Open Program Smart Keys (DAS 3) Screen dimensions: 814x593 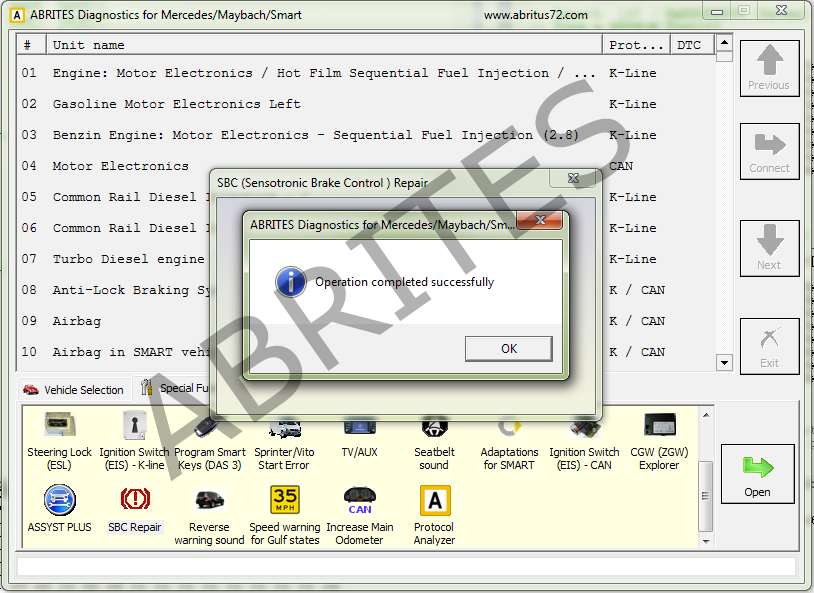click(x=209, y=442)
